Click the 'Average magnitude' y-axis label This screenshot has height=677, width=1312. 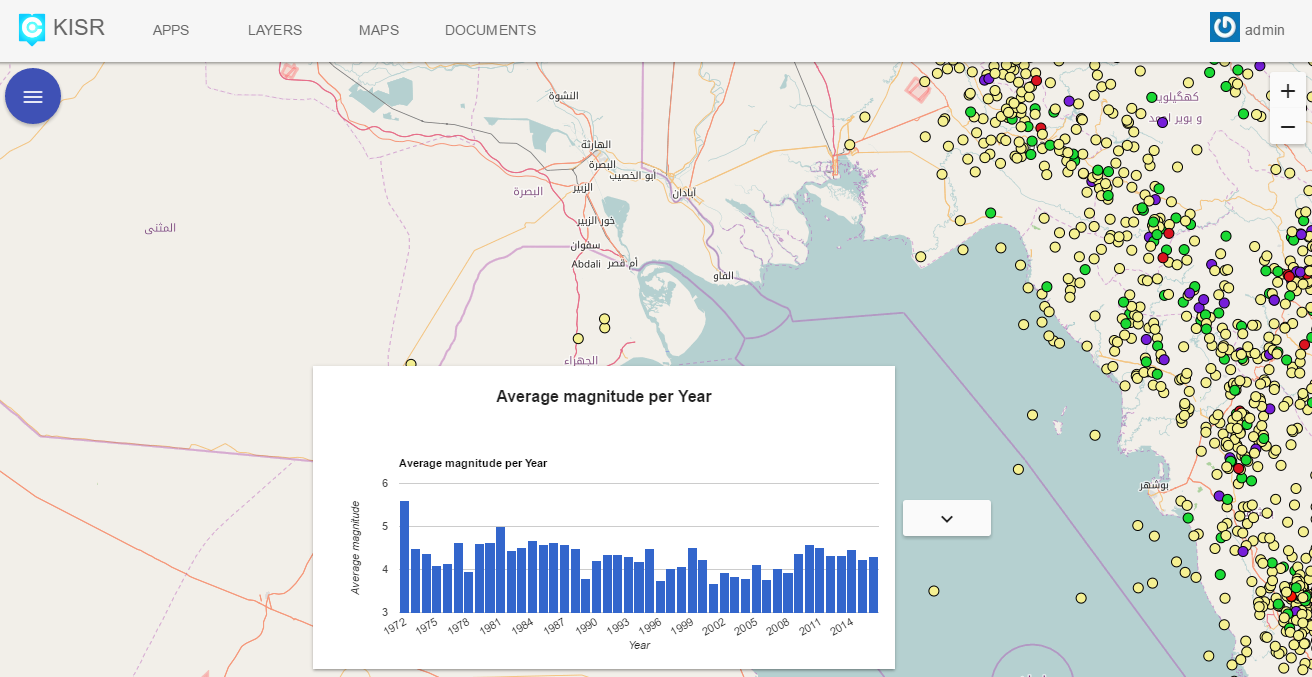(355, 548)
